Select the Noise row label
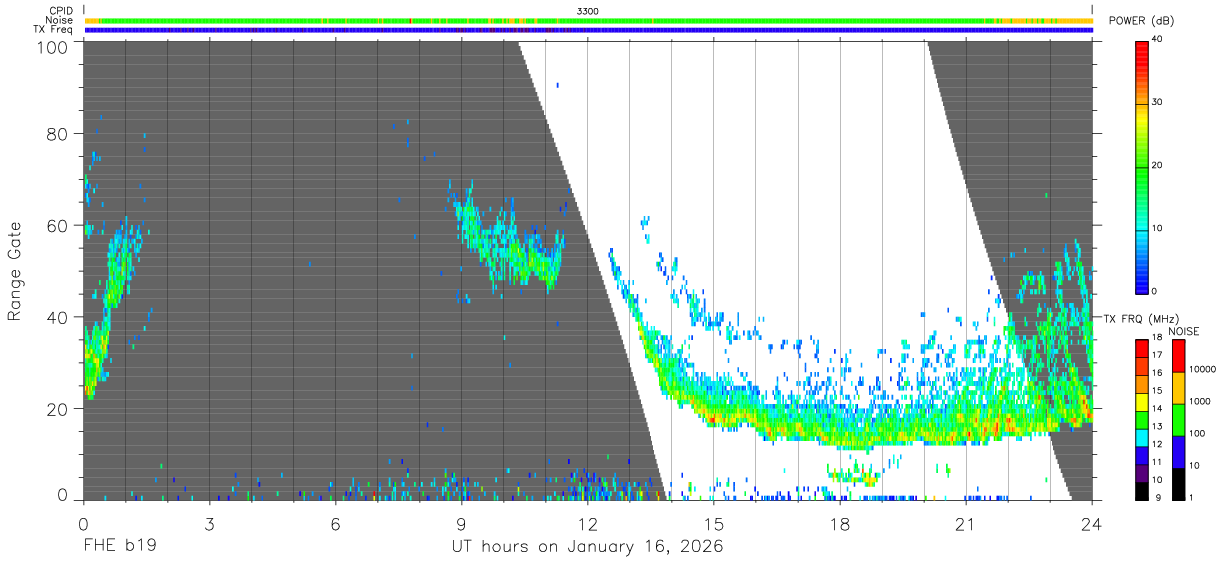This screenshot has width=1228, height=567. (62, 20)
